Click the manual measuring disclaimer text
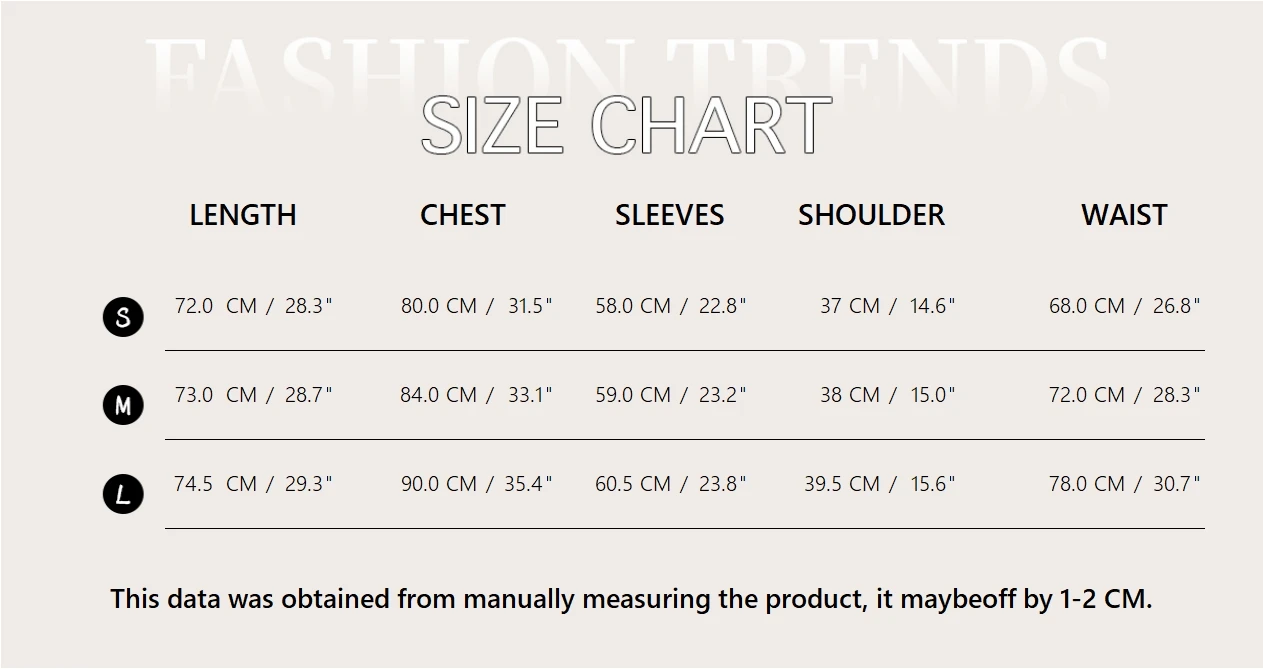The height and width of the screenshot is (669, 1263). pyautogui.click(x=631, y=599)
